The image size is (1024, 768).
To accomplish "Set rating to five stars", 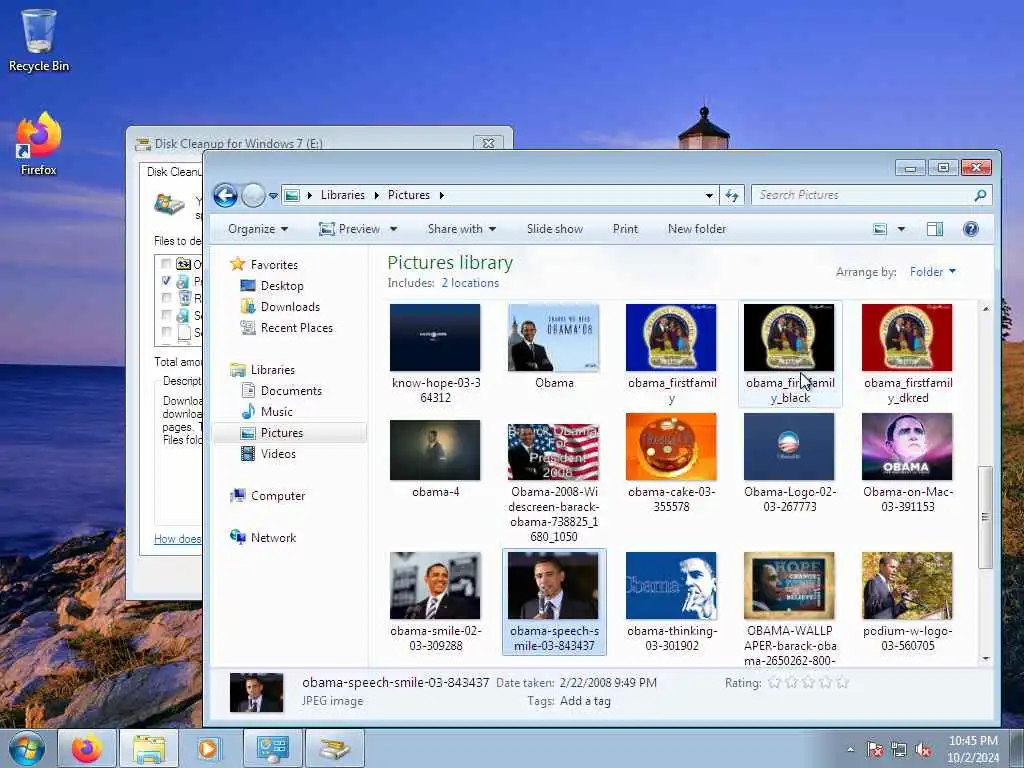I will click(x=842, y=682).
